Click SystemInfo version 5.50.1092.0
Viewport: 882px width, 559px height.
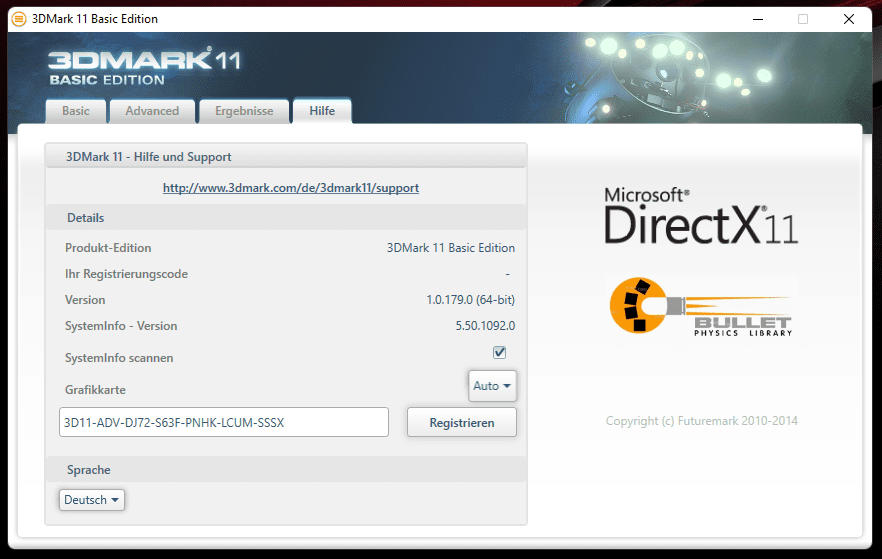(485, 326)
